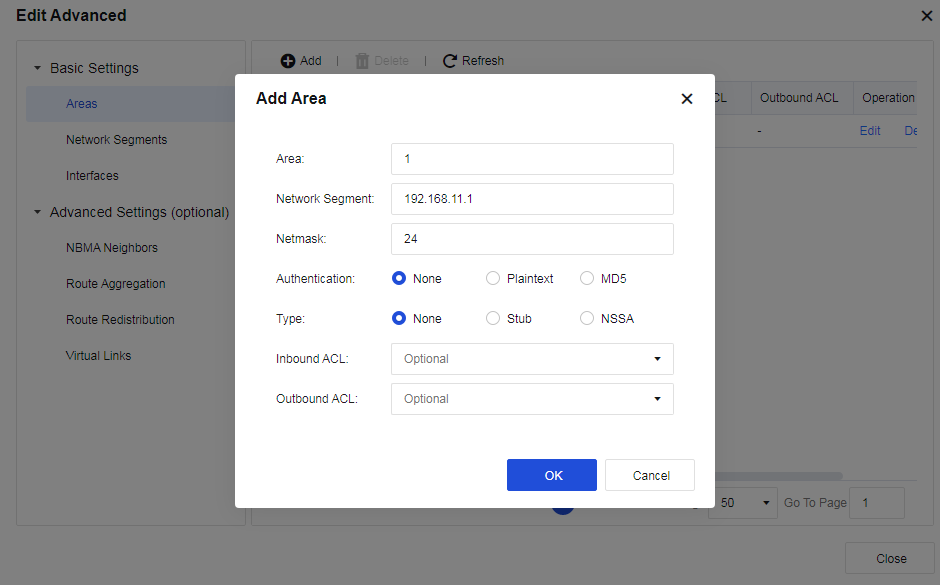Collapse the Basic Settings section
This screenshot has height=585, width=940.
click(x=38, y=69)
